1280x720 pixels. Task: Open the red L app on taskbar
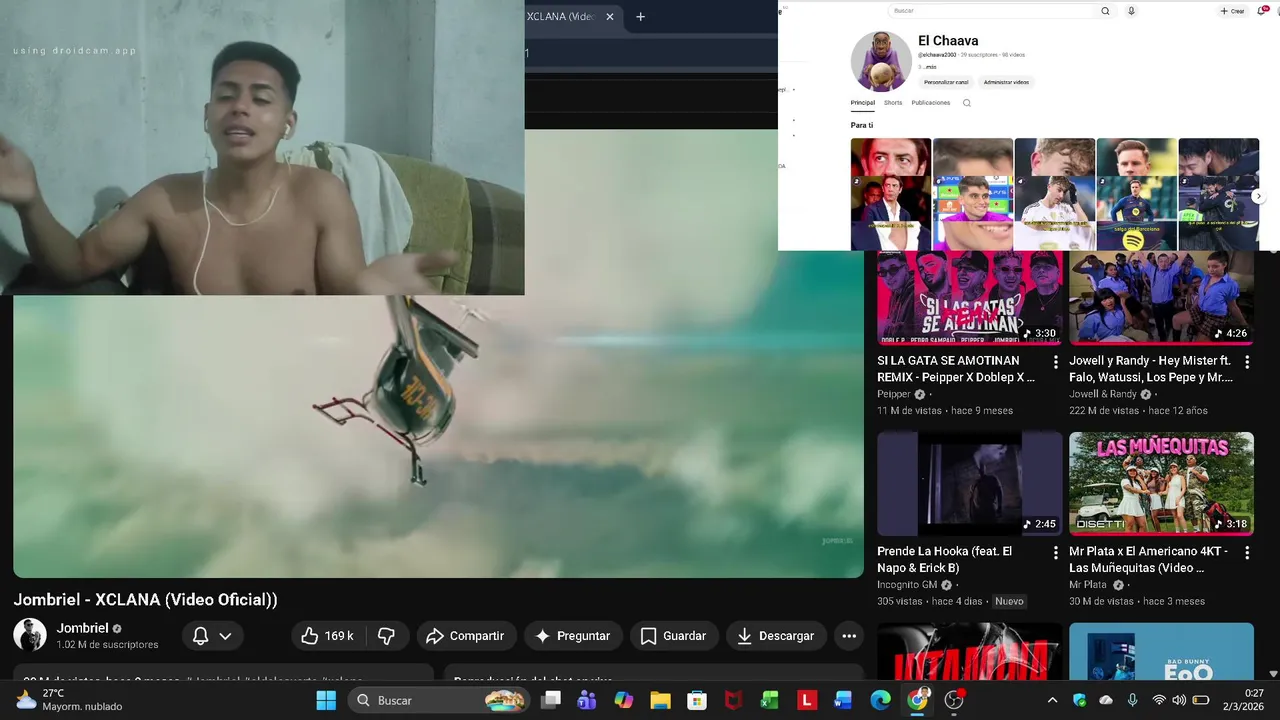click(807, 700)
